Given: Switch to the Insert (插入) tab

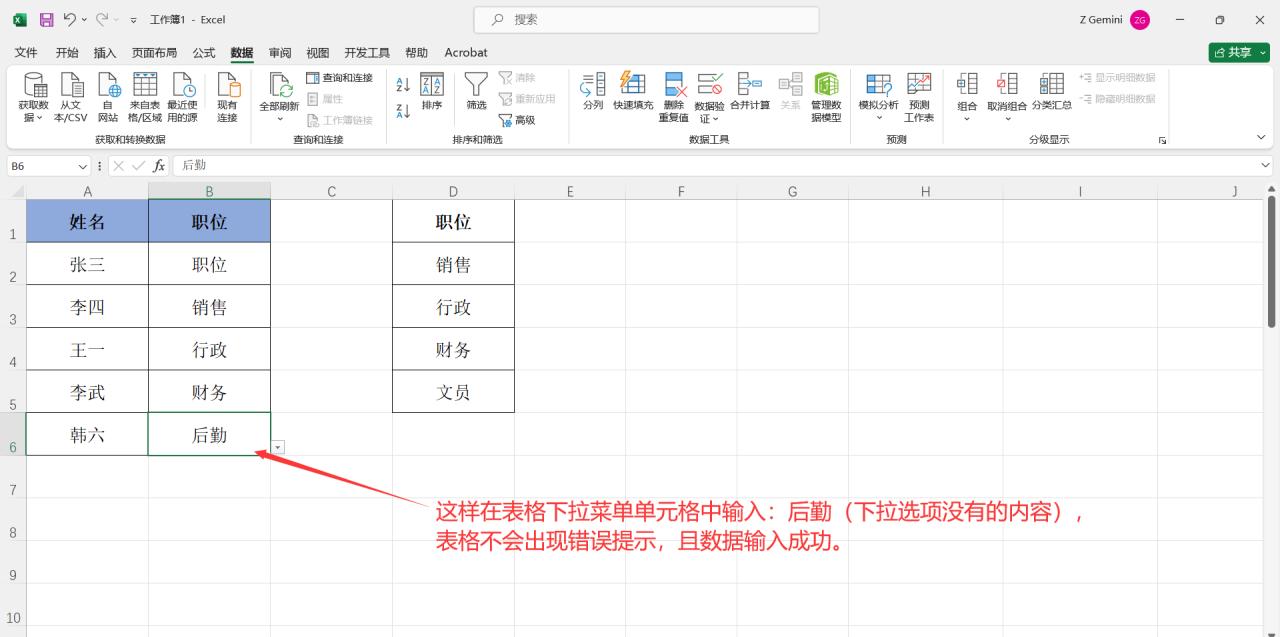Looking at the screenshot, I should (105, 53).
